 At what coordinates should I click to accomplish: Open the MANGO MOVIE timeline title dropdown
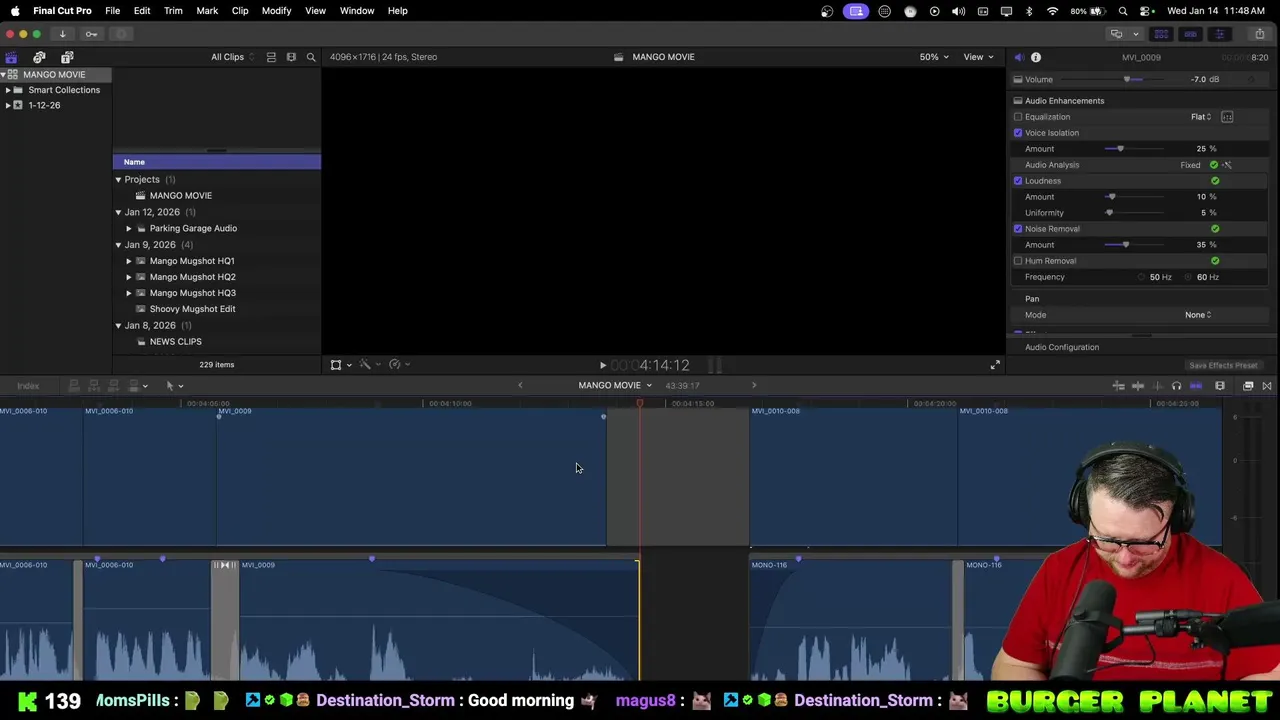pos(615,386)
